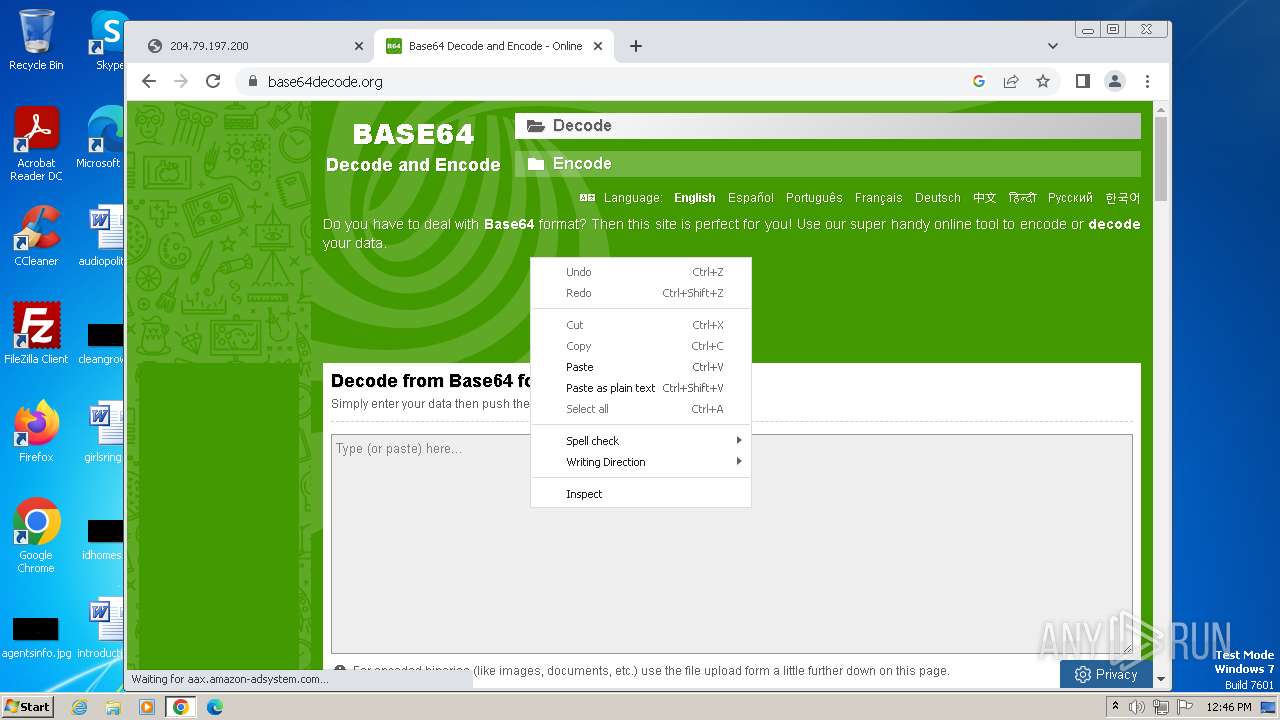Expand Writing Direction submenu
Viewport: 1280px width, 720px height.
pos(640,462)
